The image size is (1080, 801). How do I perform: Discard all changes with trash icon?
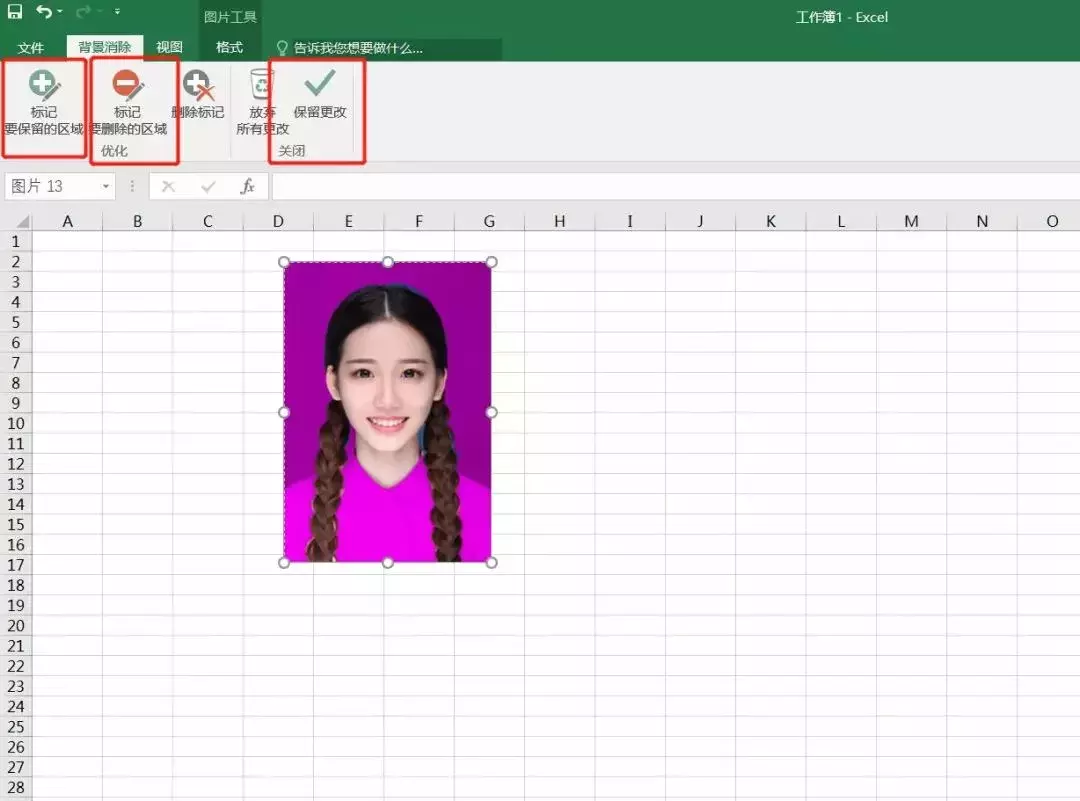(262, 102)
